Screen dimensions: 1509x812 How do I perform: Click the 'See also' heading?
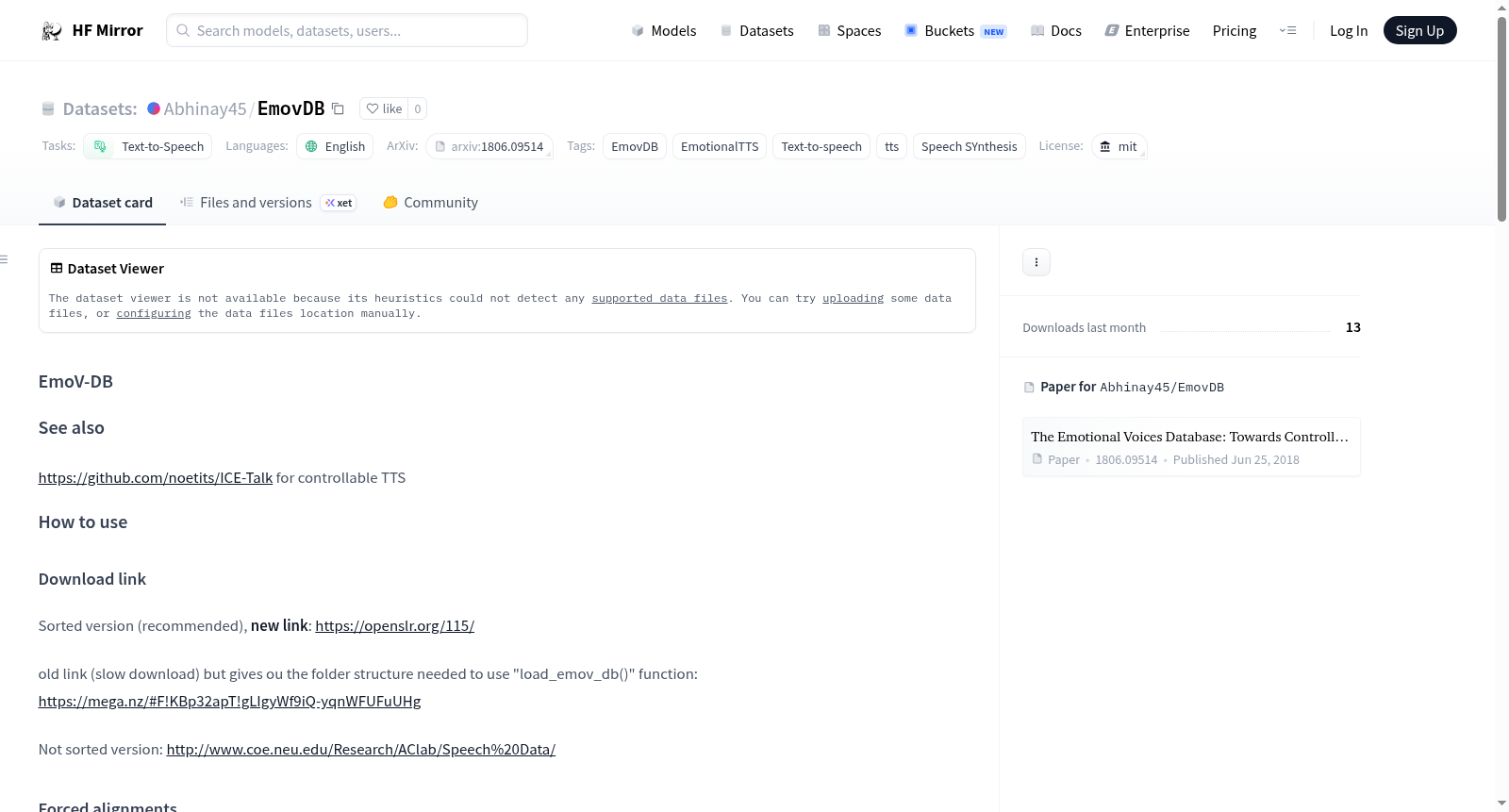click(72, 428)
